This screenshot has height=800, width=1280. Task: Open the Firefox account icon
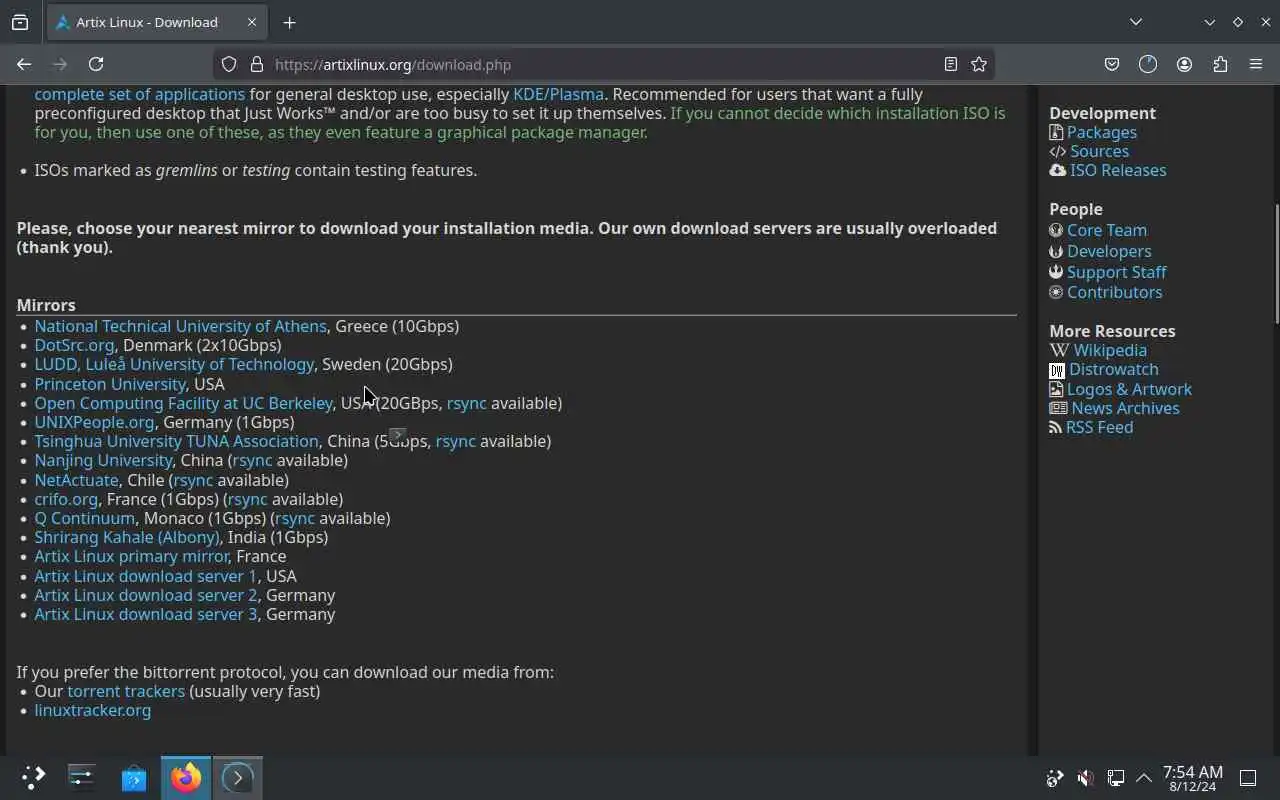point(1184,64)
